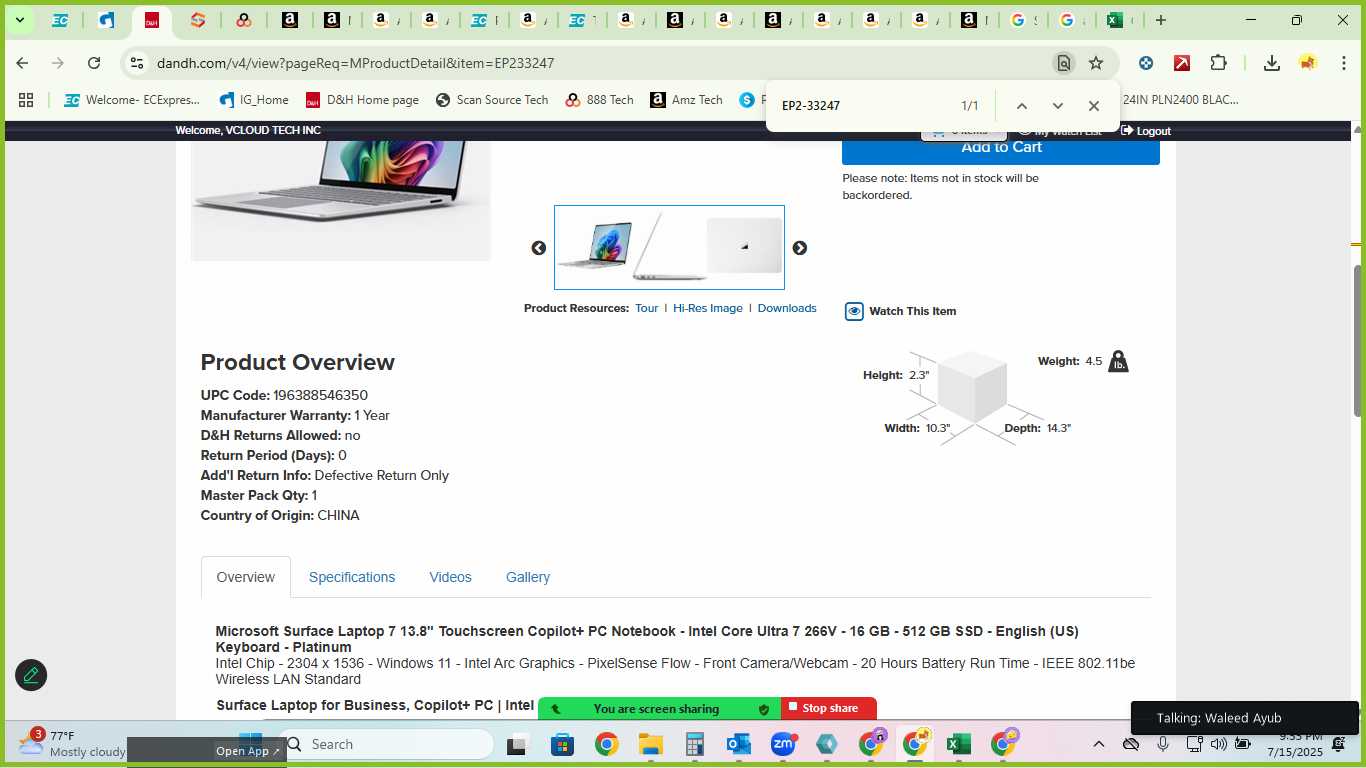Screen dimensions: 1366x768
Task: Open Zoom from taskbar
Action: point(783,744)
